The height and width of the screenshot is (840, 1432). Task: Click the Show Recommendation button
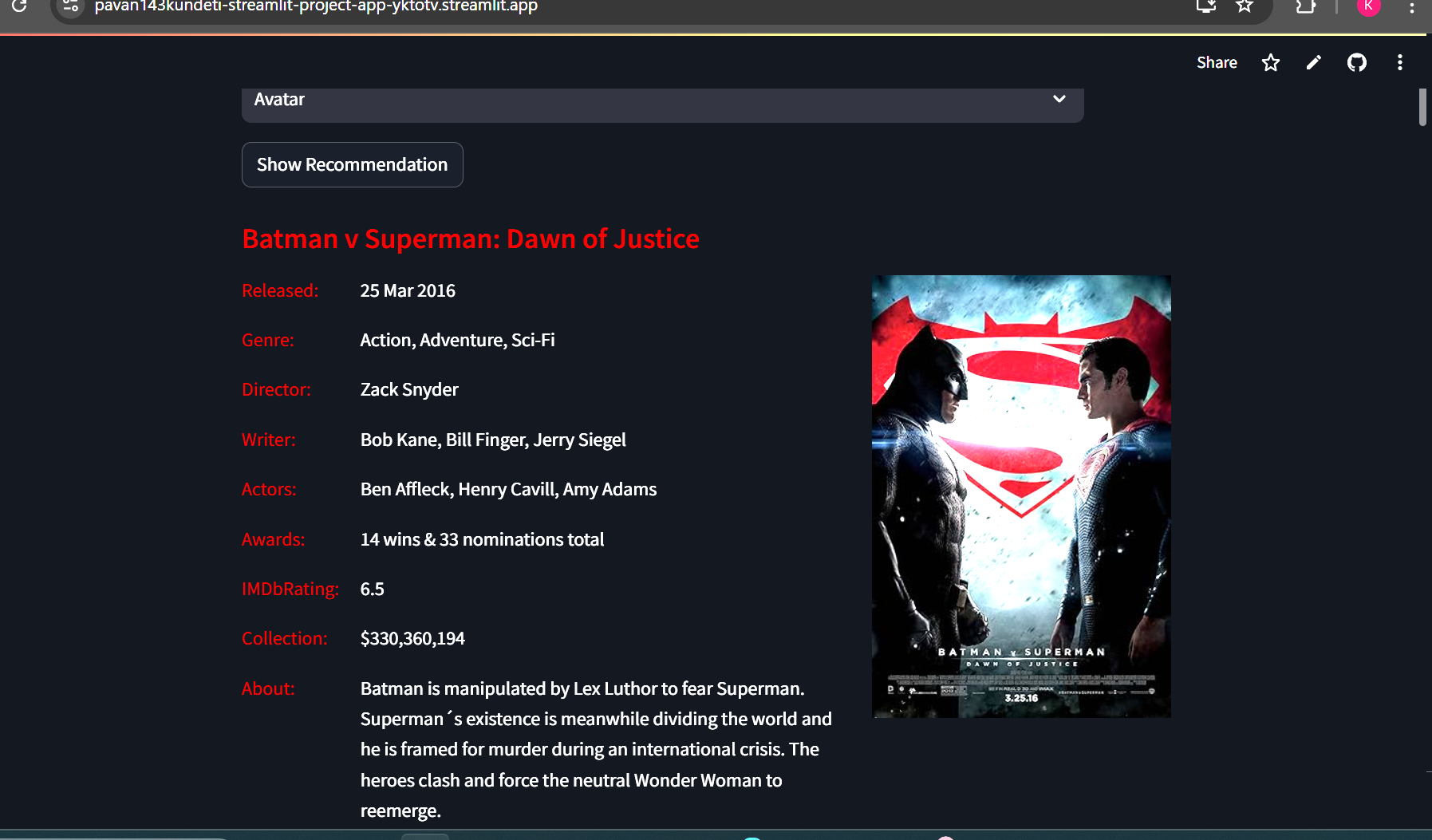(x=353, y=164)
